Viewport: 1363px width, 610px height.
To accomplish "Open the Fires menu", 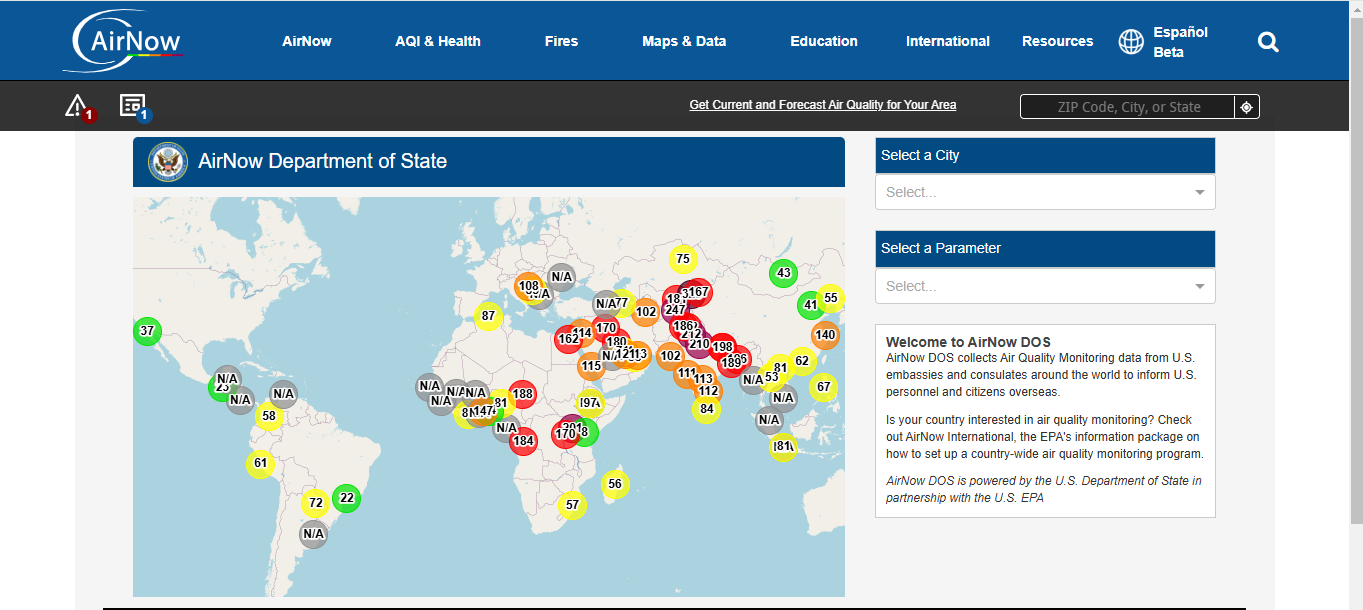I will pyautogui.click(x=561, y=41).
